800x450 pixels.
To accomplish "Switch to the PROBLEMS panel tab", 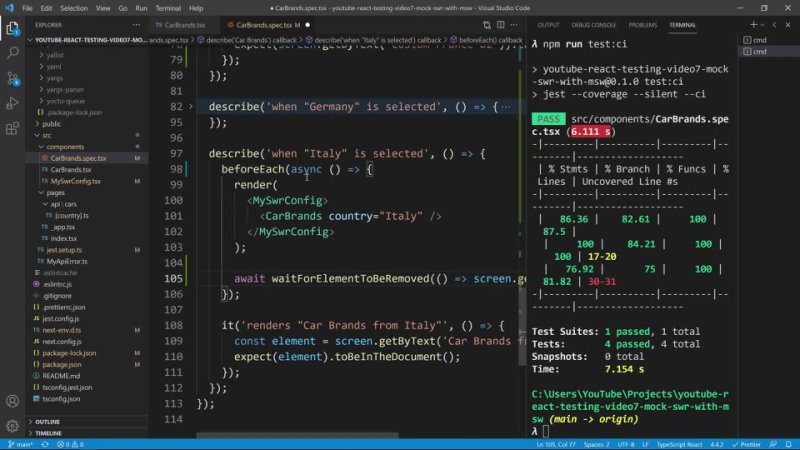I will (x=643, y=24).
